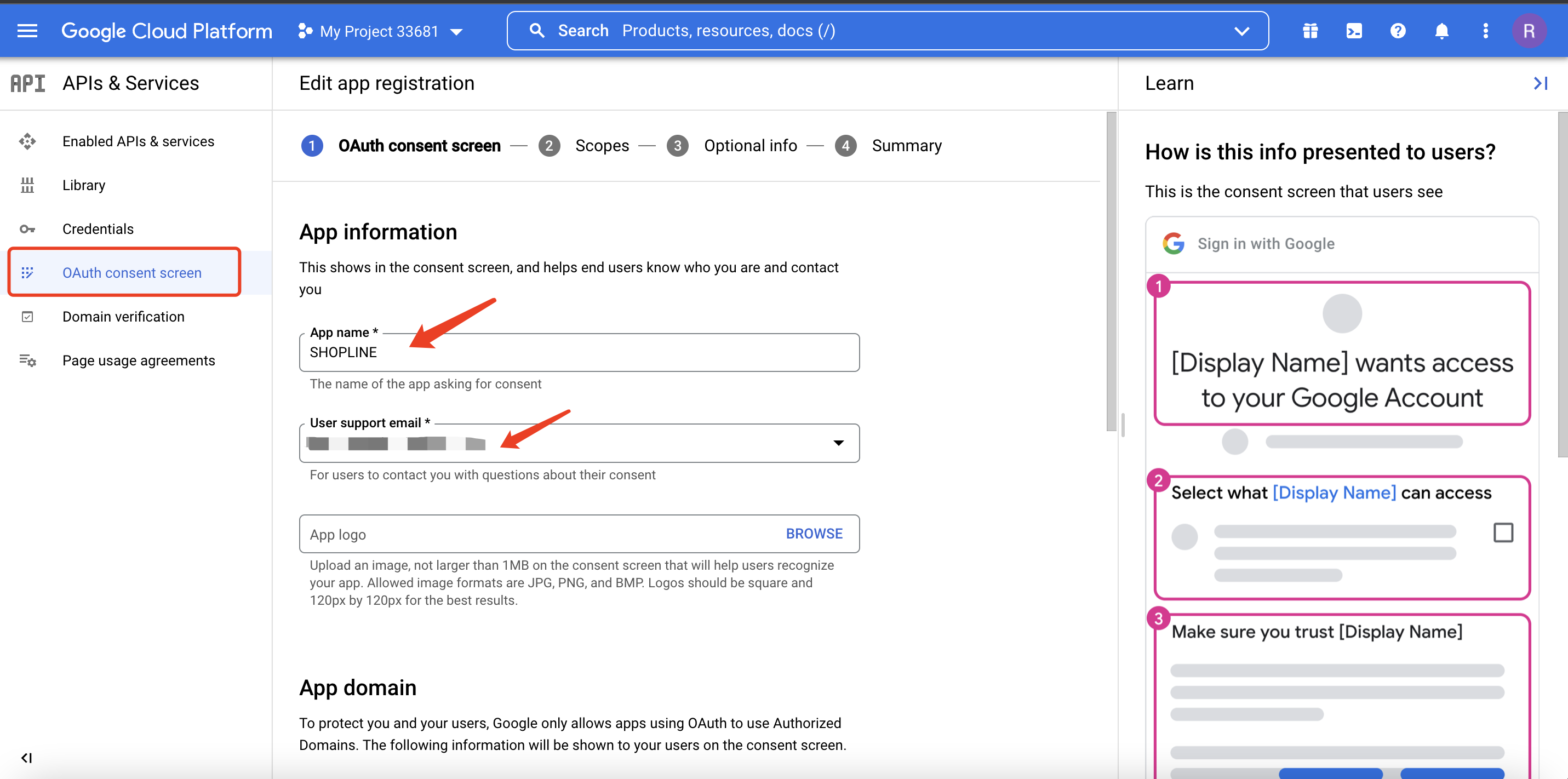Click the Edit app registration heading
The height and width of the screenshot is (779, 1568).
(x=387, y=83)
